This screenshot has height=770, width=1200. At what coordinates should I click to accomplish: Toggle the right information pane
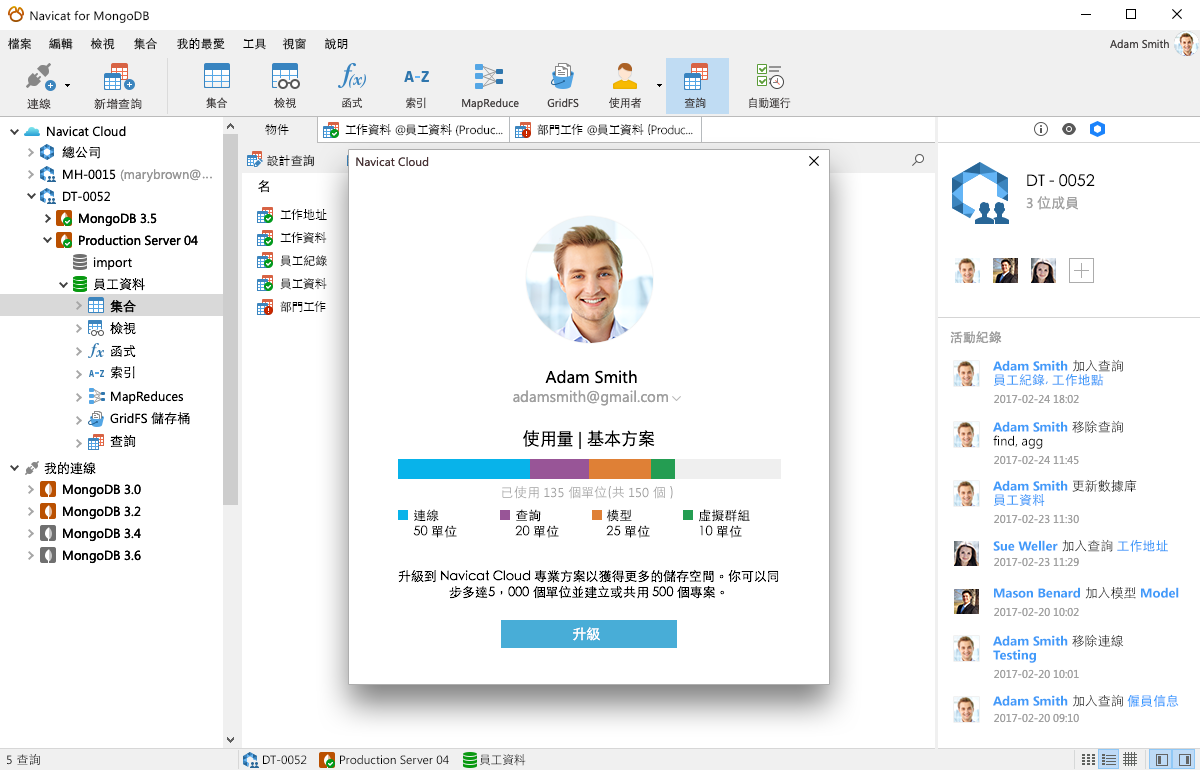click(x=1184, y=760)
